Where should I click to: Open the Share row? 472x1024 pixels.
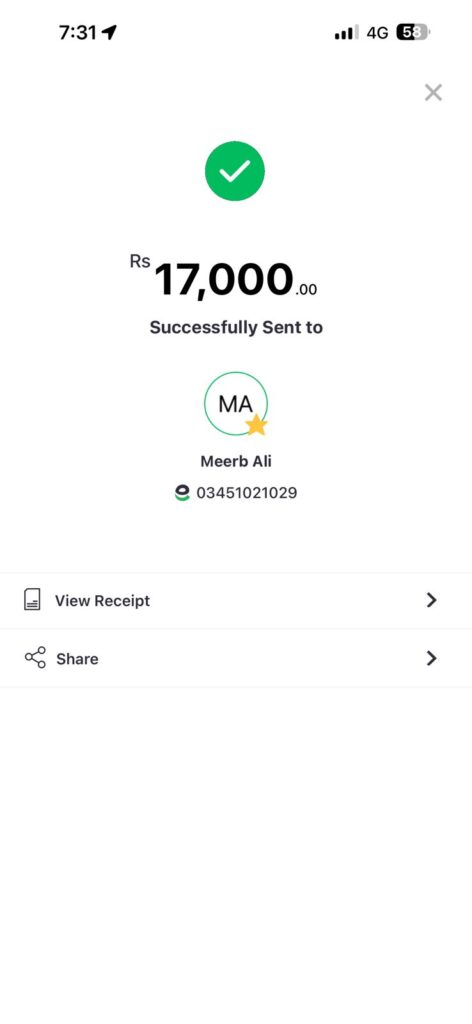click(x=236, y=658)
